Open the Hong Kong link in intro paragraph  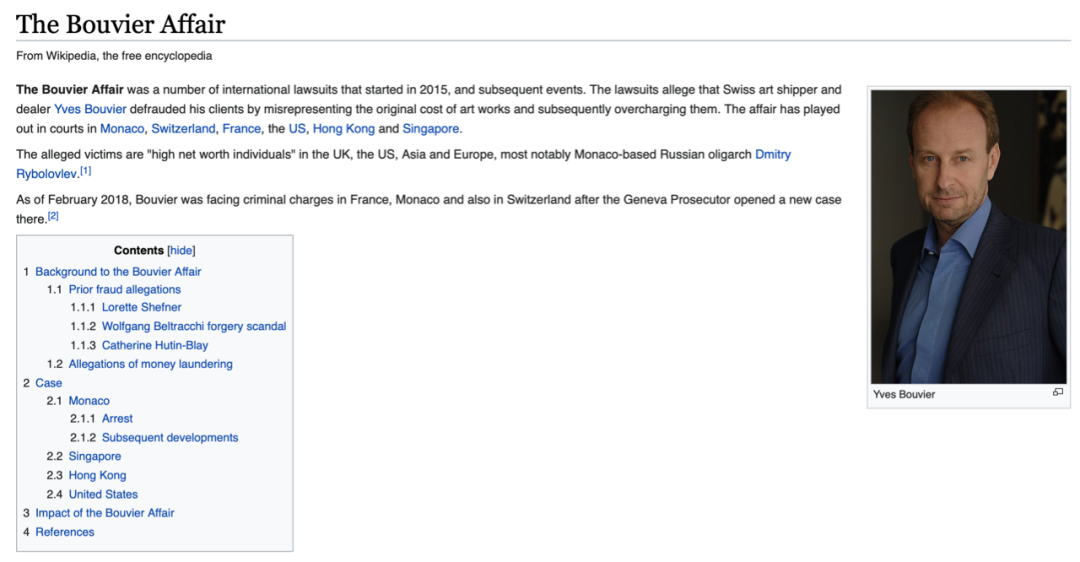[x=344, y=129]
